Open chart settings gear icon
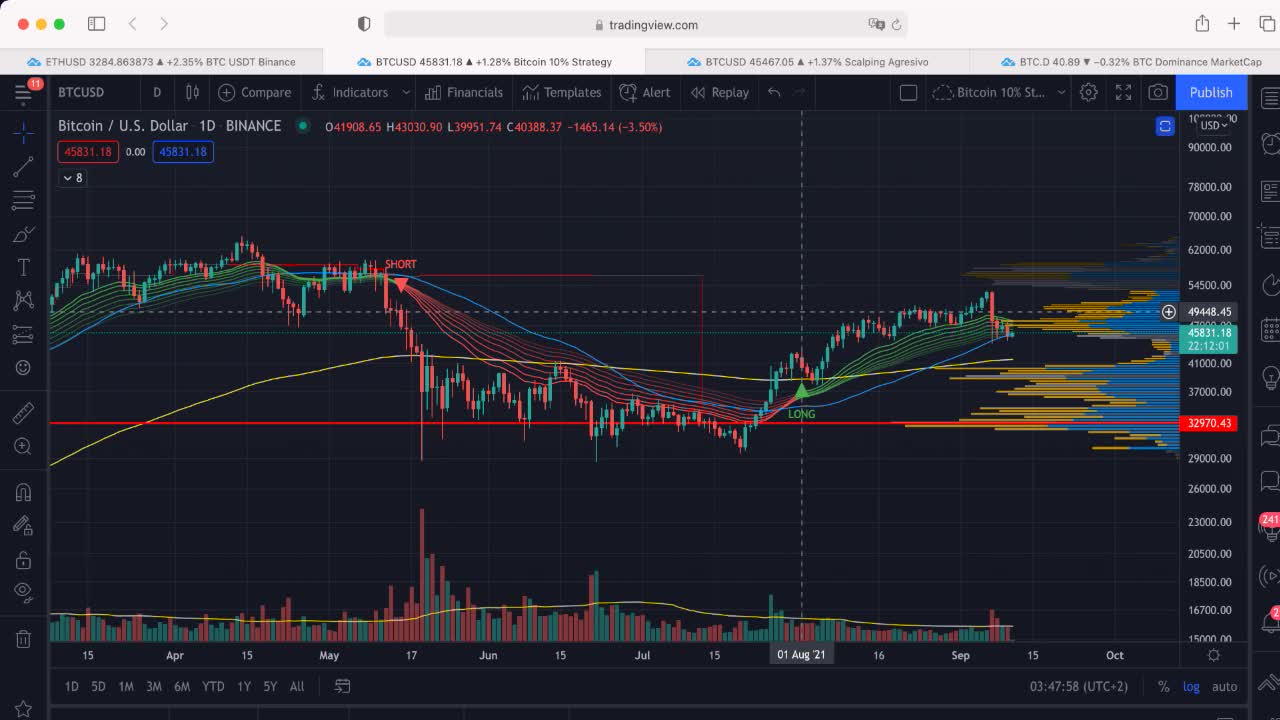 coord(1088,92)
